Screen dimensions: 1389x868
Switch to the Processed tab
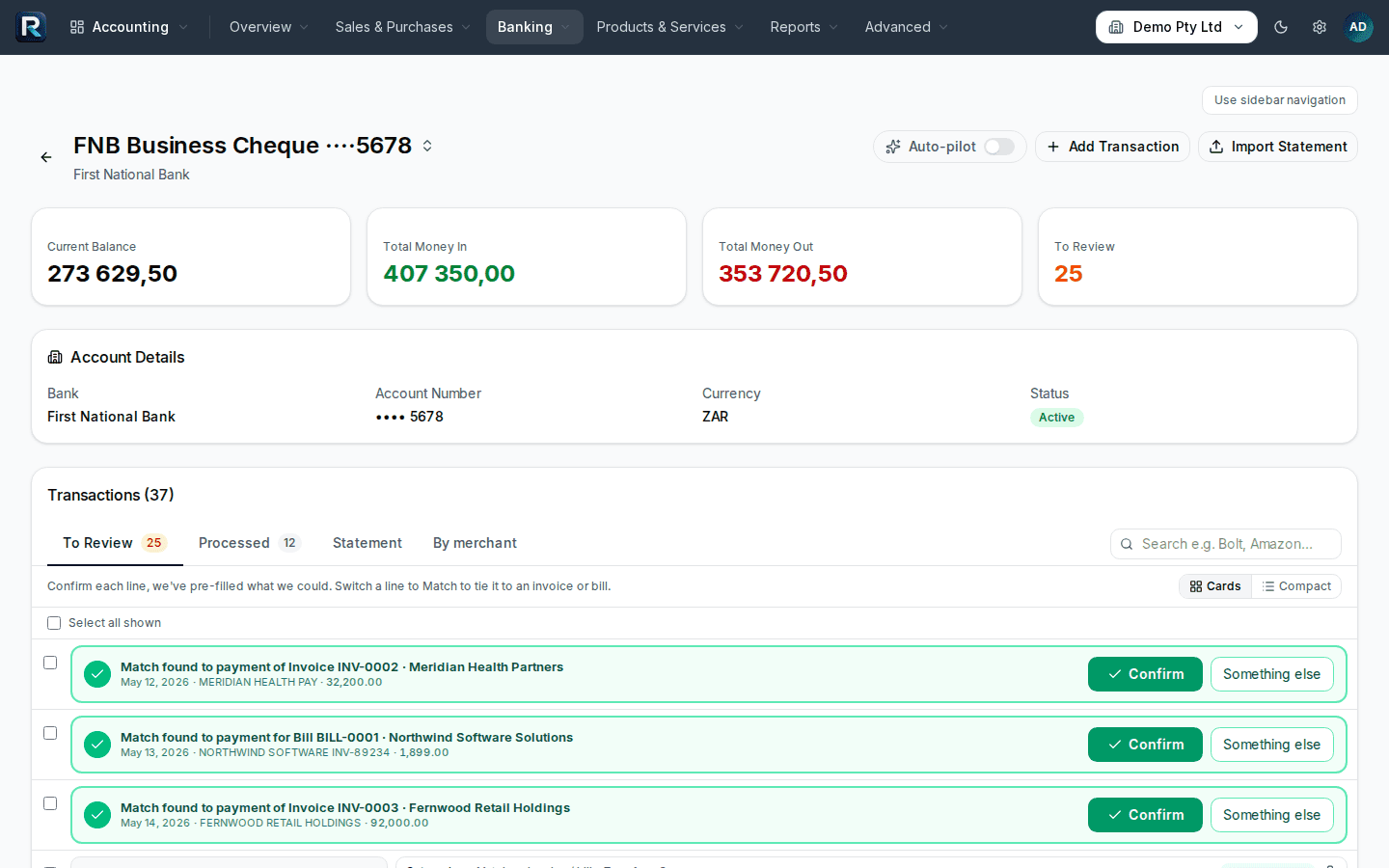[250, 543]
